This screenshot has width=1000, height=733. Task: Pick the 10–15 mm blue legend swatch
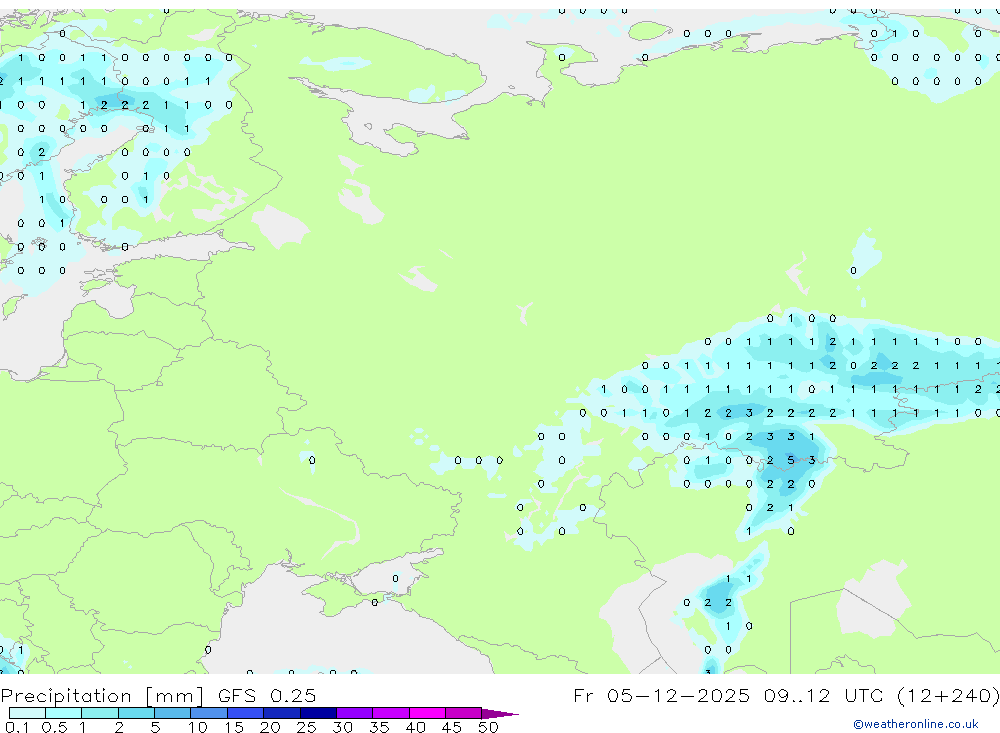pos(209,713)
